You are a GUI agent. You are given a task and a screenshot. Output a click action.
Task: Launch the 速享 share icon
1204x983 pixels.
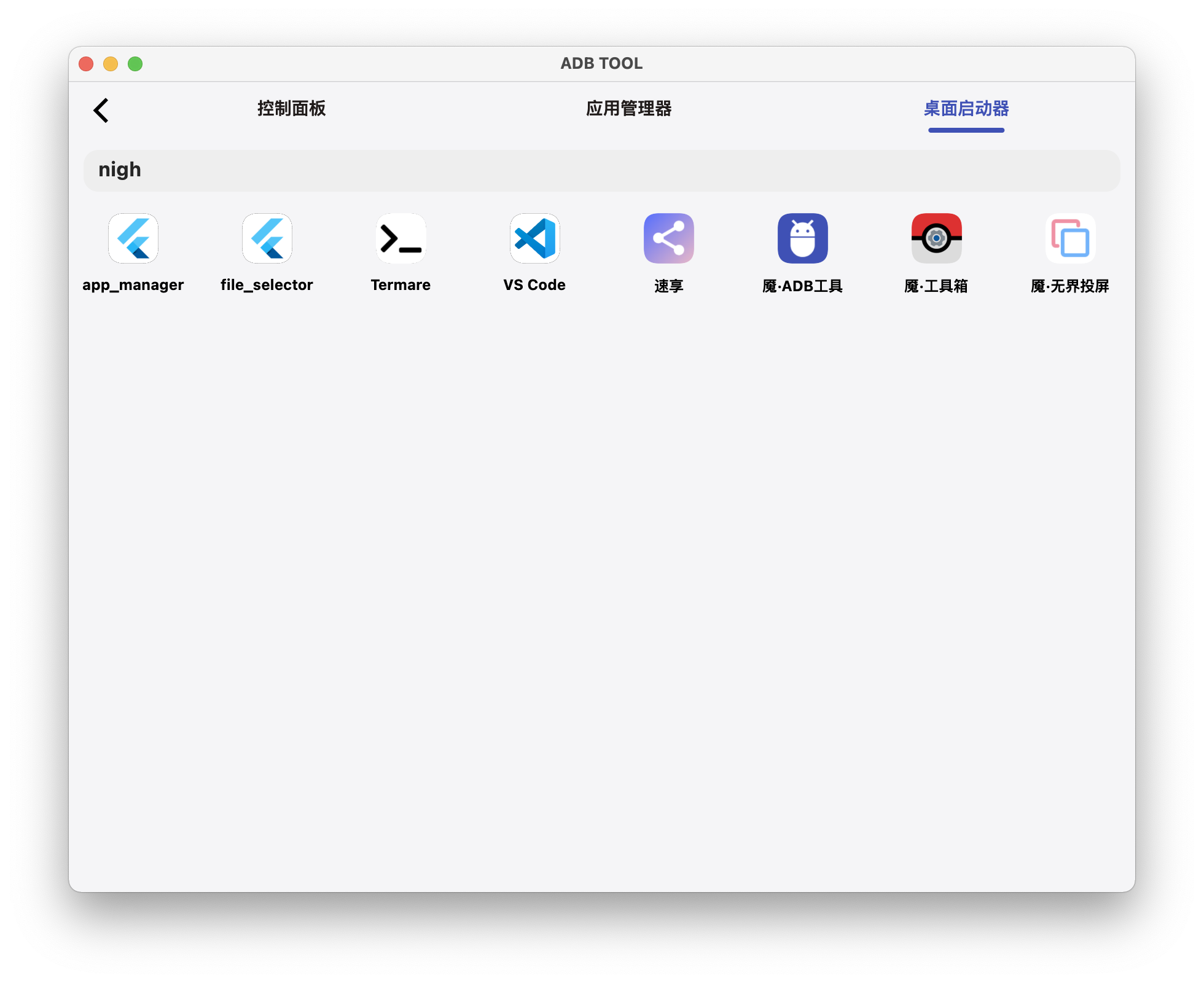click(x=668, y=238)
